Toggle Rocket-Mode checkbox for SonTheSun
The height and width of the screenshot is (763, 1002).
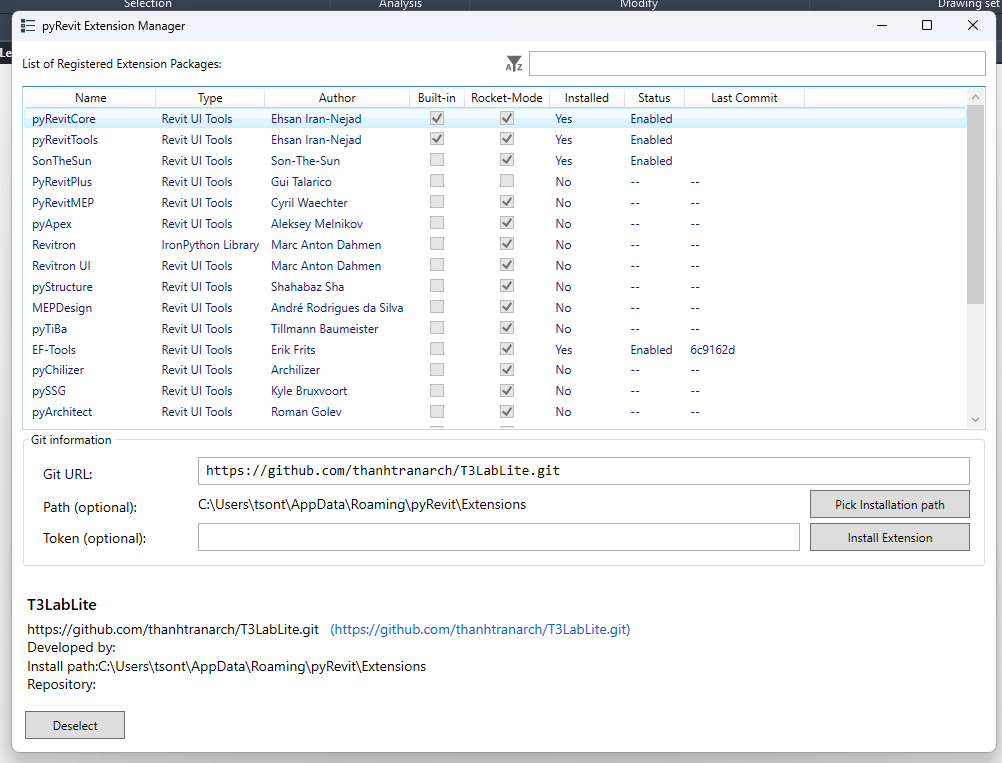(x=507, y=160)
